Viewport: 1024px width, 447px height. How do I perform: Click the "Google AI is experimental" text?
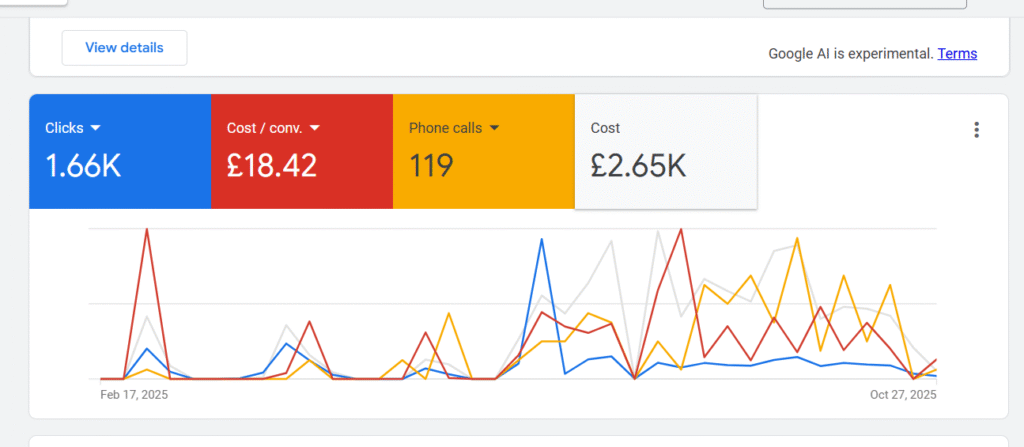pyautogui.click(x=850, y=54)
